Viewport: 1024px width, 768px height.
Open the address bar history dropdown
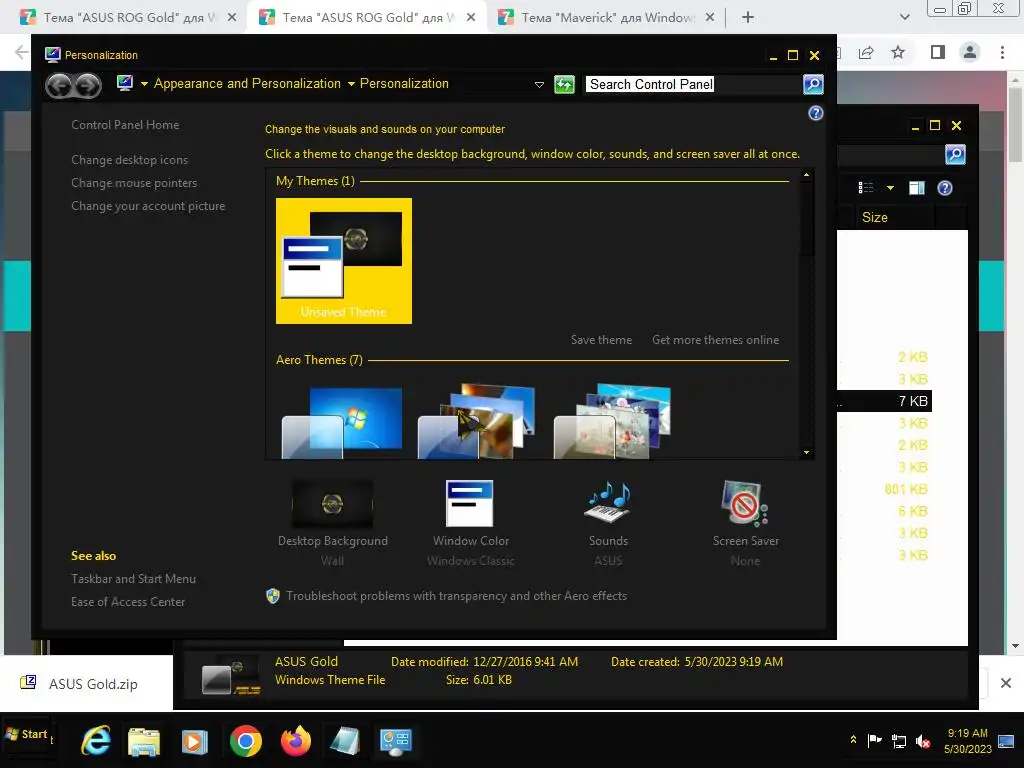(x=539, y=84)
